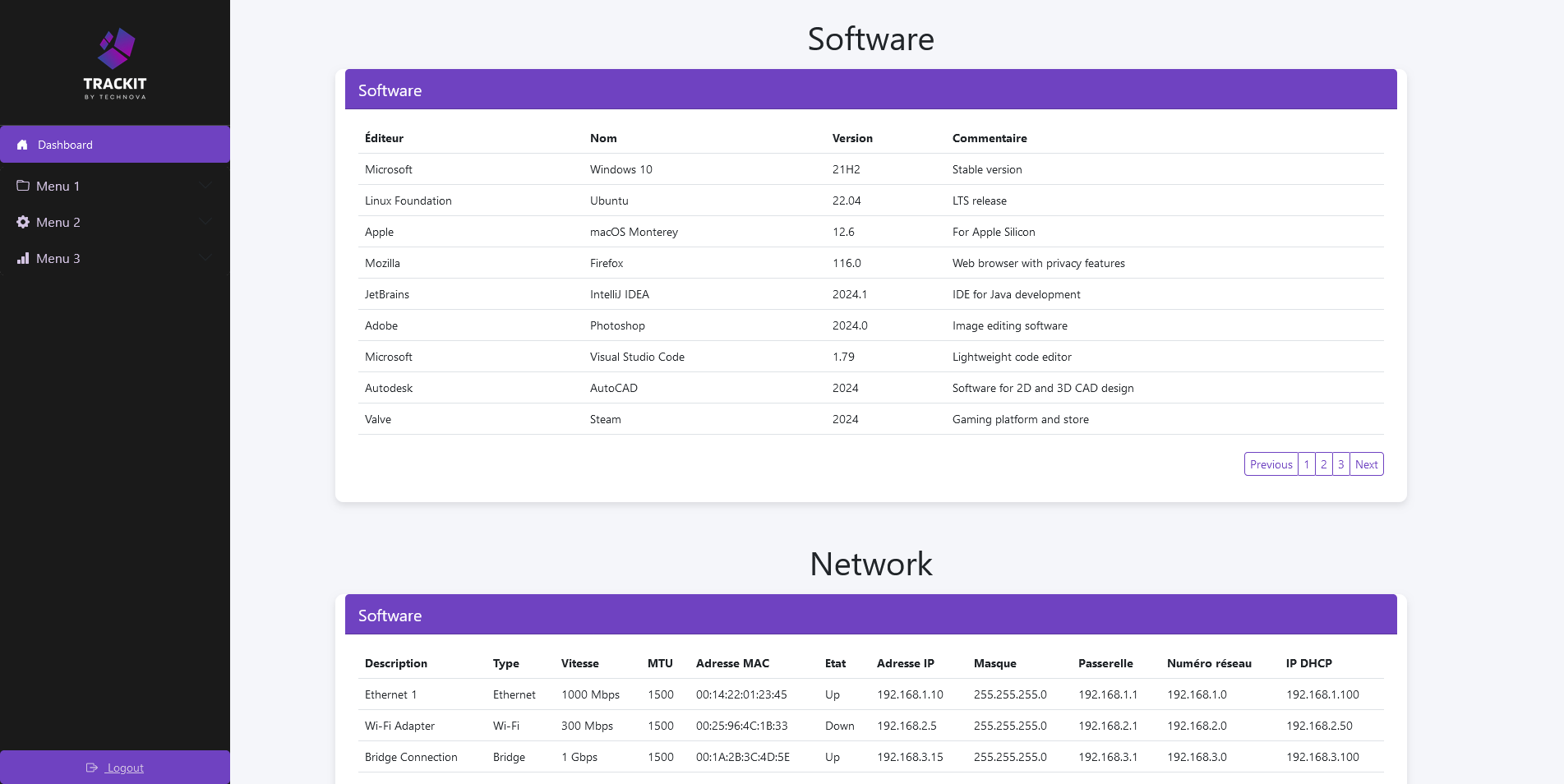Viewport: 1564px width, 784px height.
Task: Go to page 3 of software table
Action: pyautogui.click(x=1341, y=464)
